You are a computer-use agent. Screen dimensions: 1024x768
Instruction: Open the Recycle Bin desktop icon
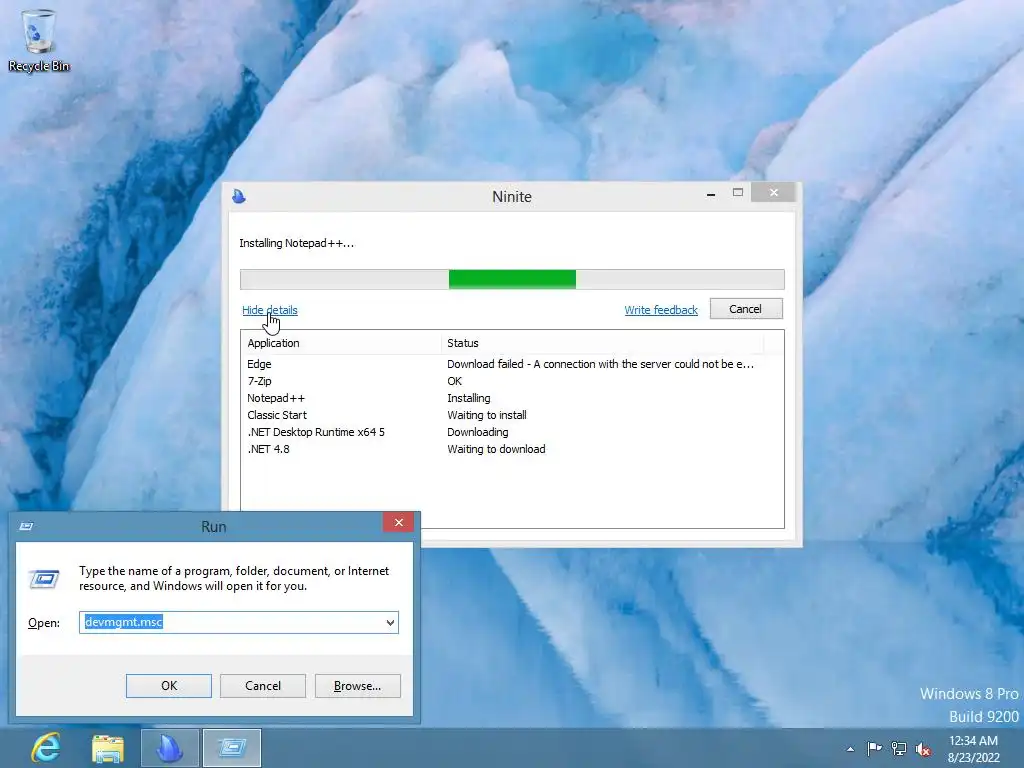(x=39, y=40)
